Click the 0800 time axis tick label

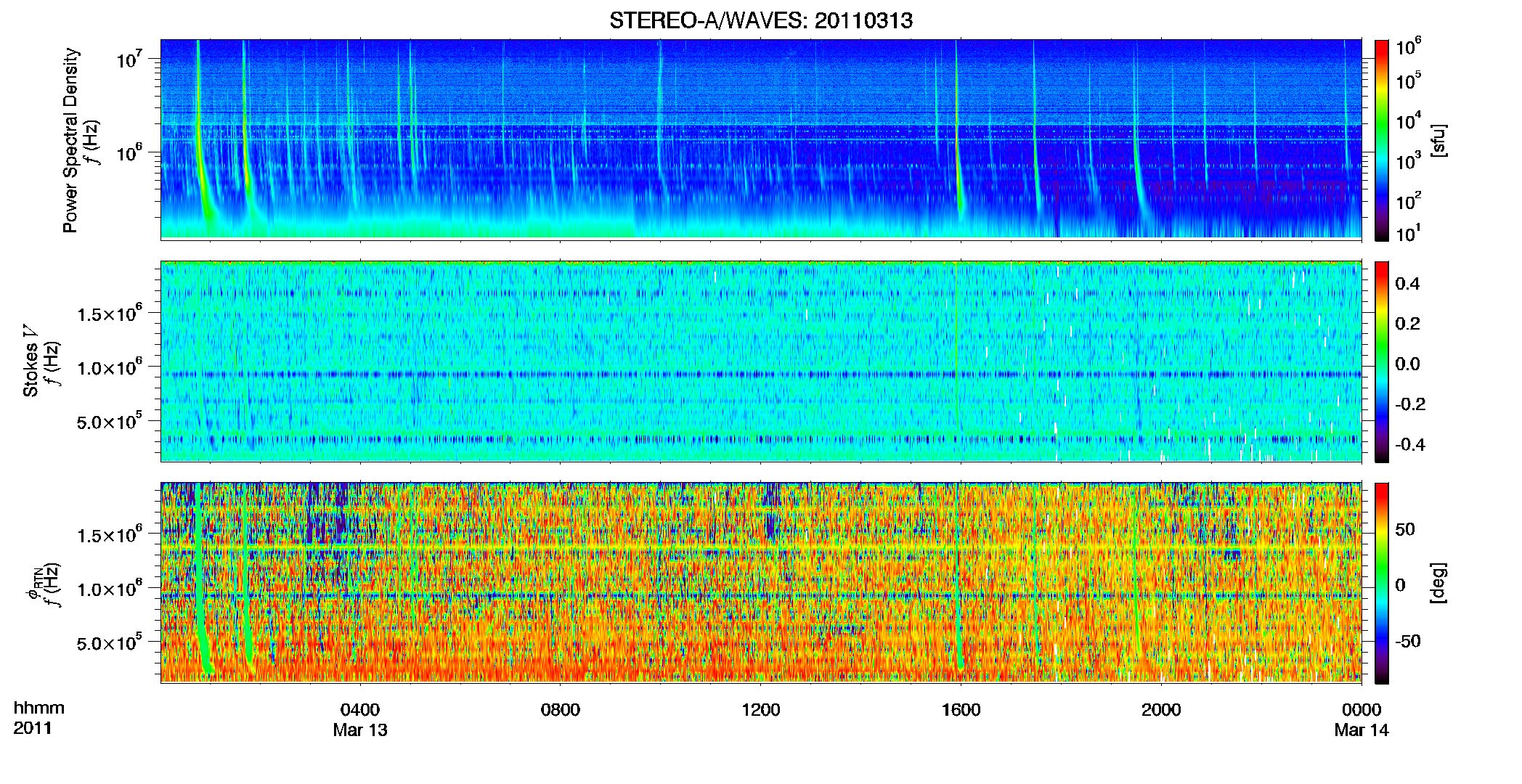pos(561,709)
